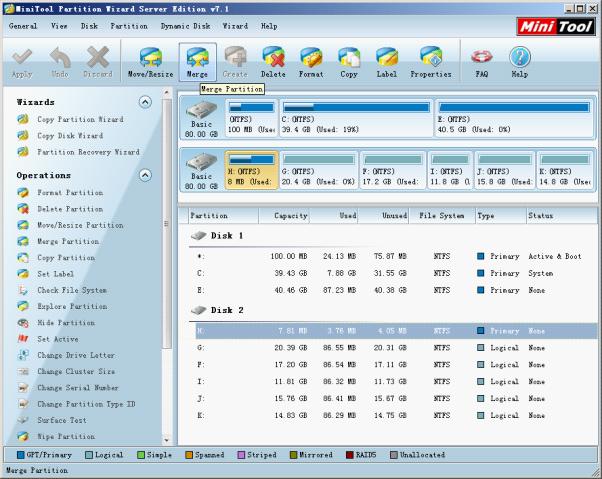This screenshot has width=602, height=479.
Task: Choose Delete Partition in Operations
Action: [x=60, y=209]
